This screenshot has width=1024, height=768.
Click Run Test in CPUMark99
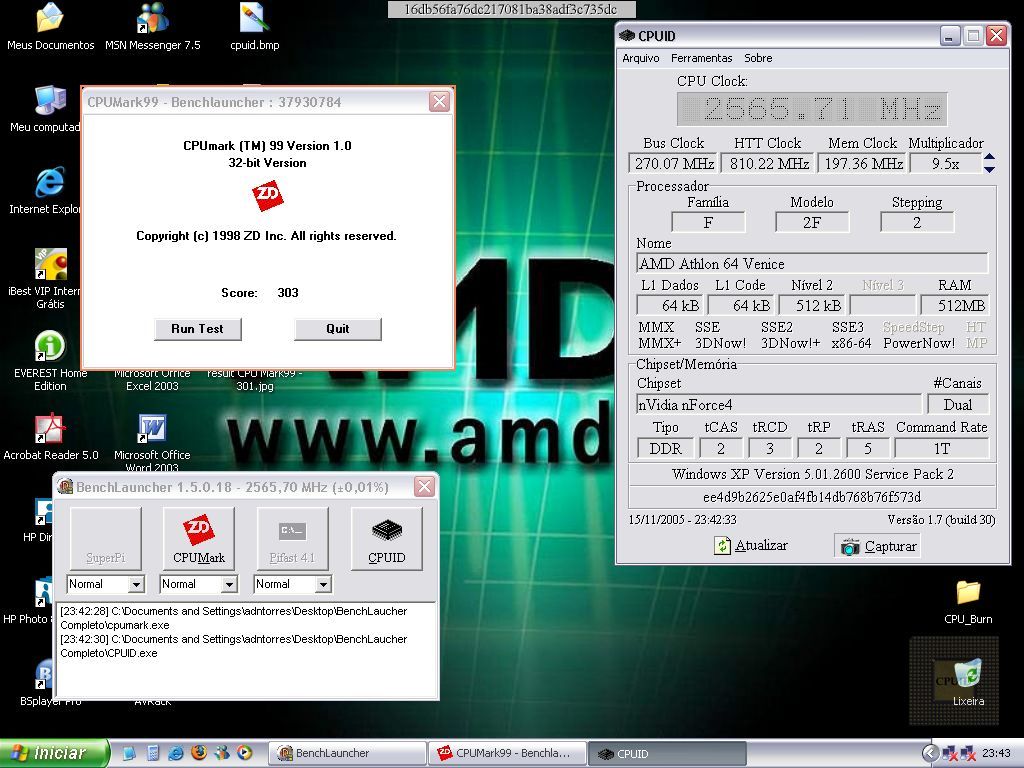(197, 328)
